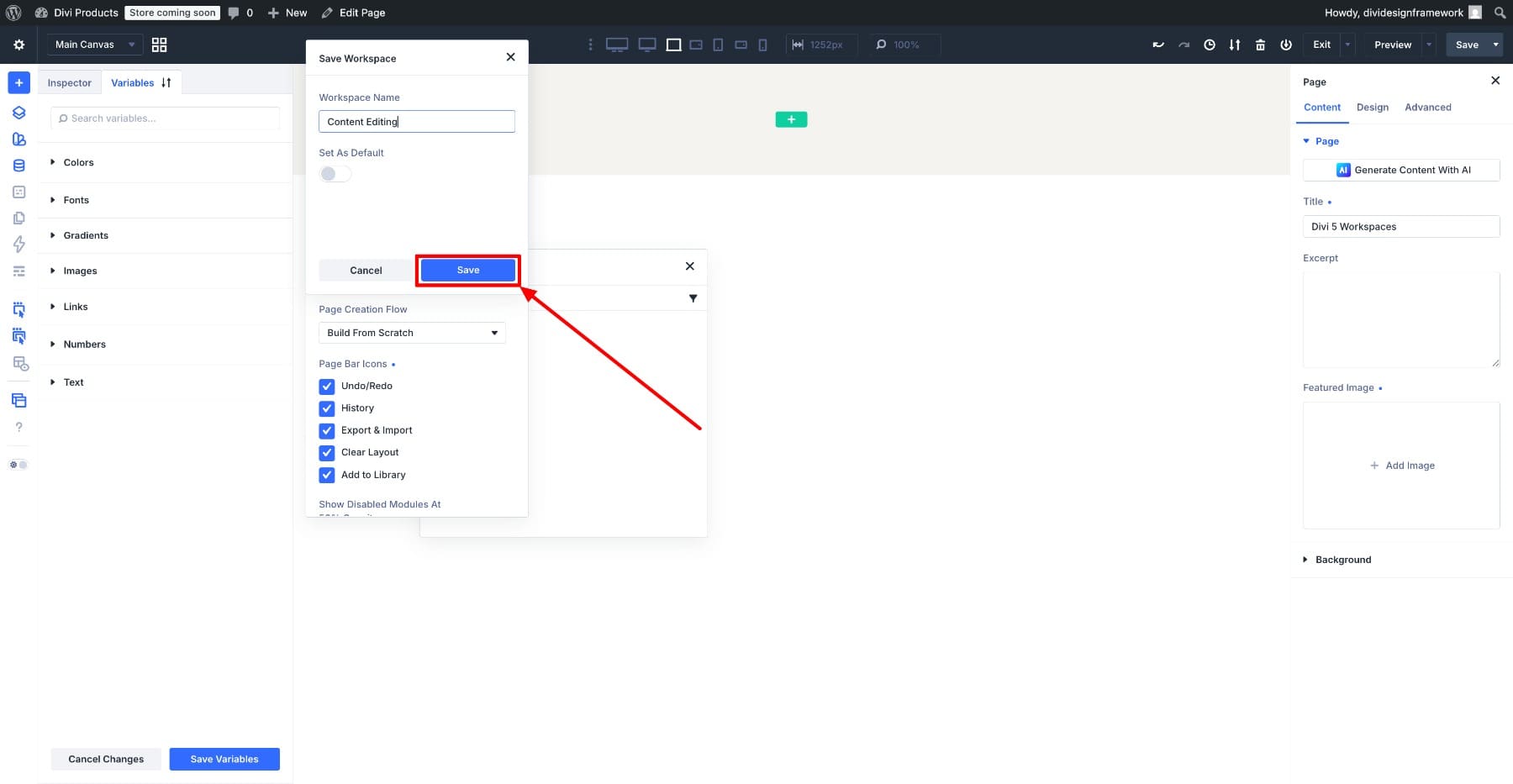Click Save in the Save Workspace dialog
The height and width of the screenshot is (784, 1513).
click(468, 270)
